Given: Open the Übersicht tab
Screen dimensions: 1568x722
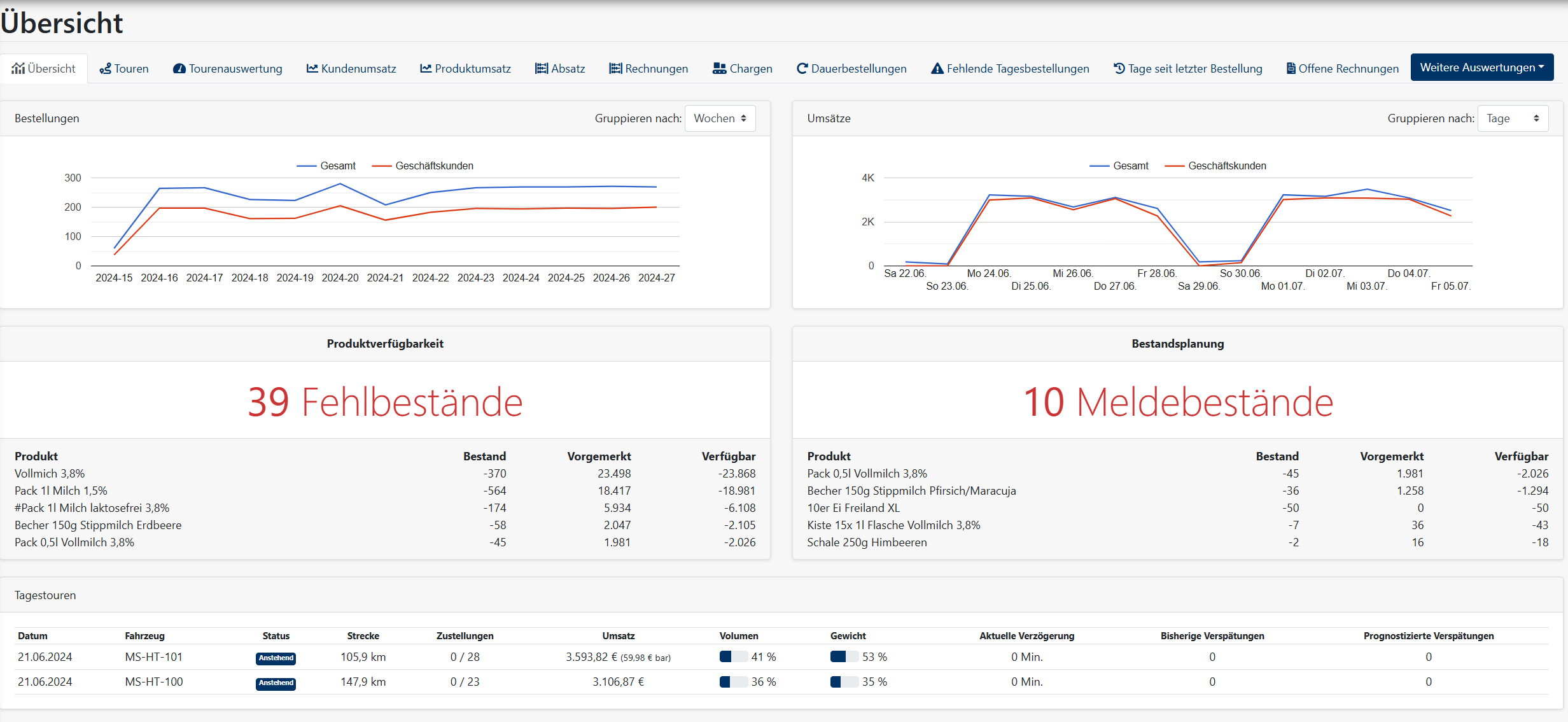Looking at the screenshot, I should 43,69.
